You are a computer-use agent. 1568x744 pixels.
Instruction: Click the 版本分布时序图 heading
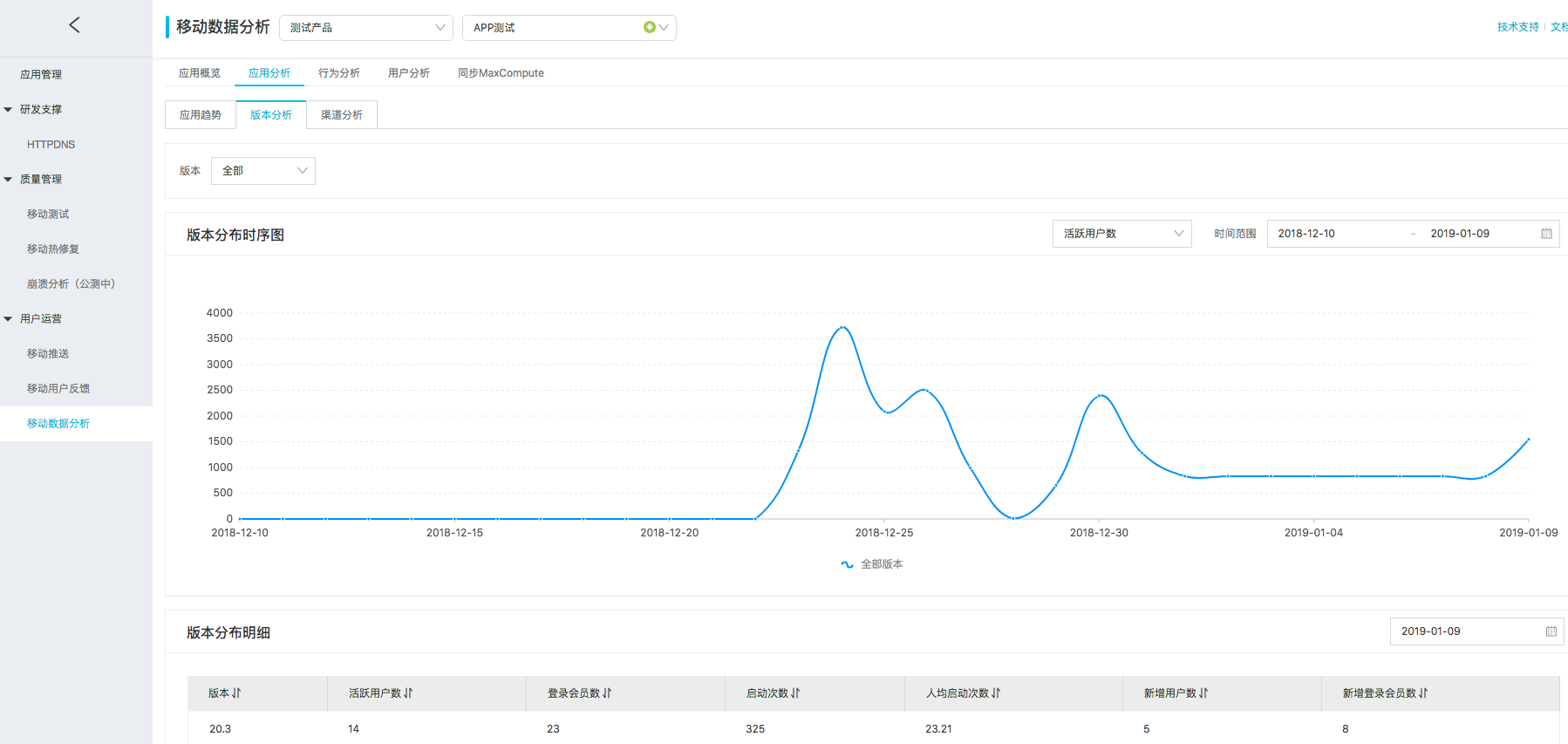pyautogui.click(x=235, y=235)
